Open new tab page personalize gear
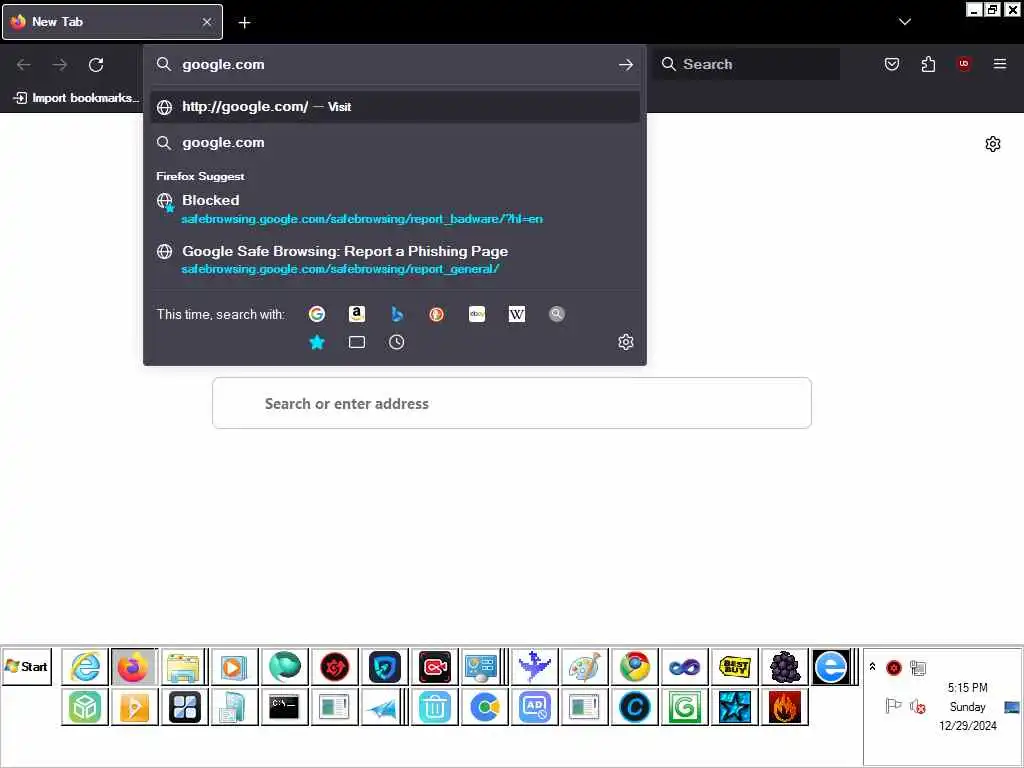 click(993, 144)
